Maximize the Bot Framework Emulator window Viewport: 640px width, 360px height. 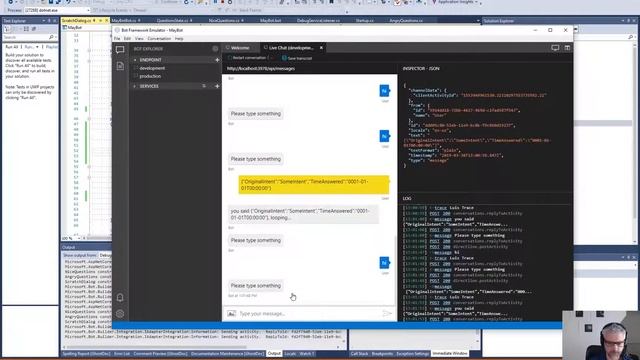(x=550, y=30)
